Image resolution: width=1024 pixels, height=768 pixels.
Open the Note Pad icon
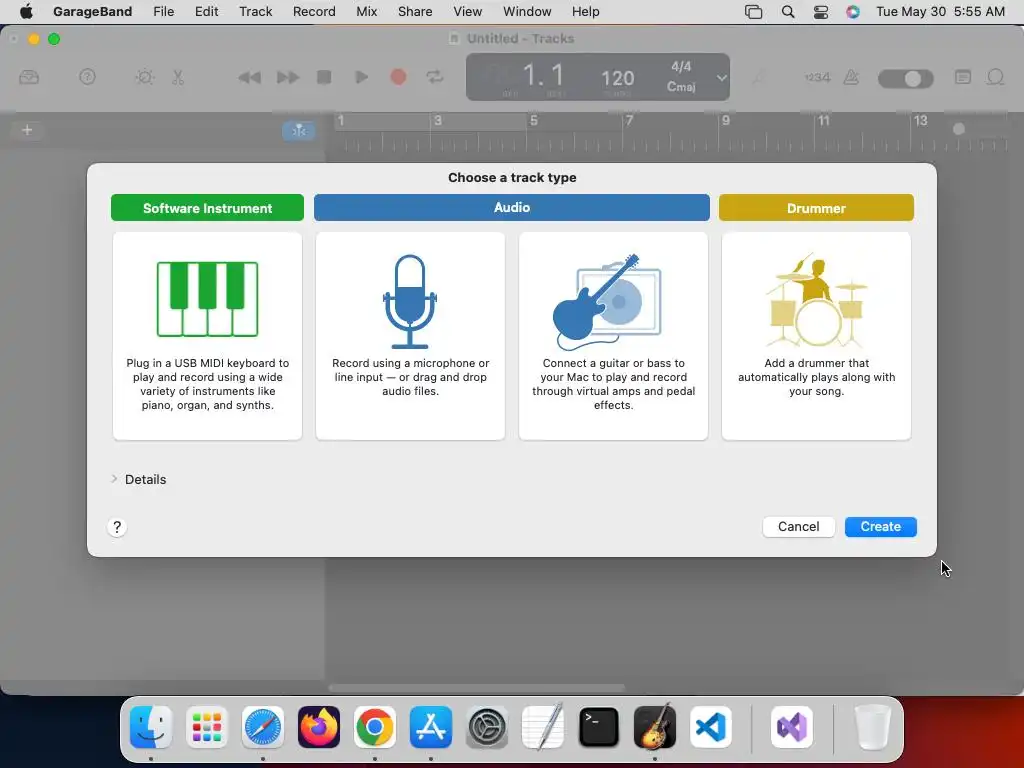click(963, 77)
